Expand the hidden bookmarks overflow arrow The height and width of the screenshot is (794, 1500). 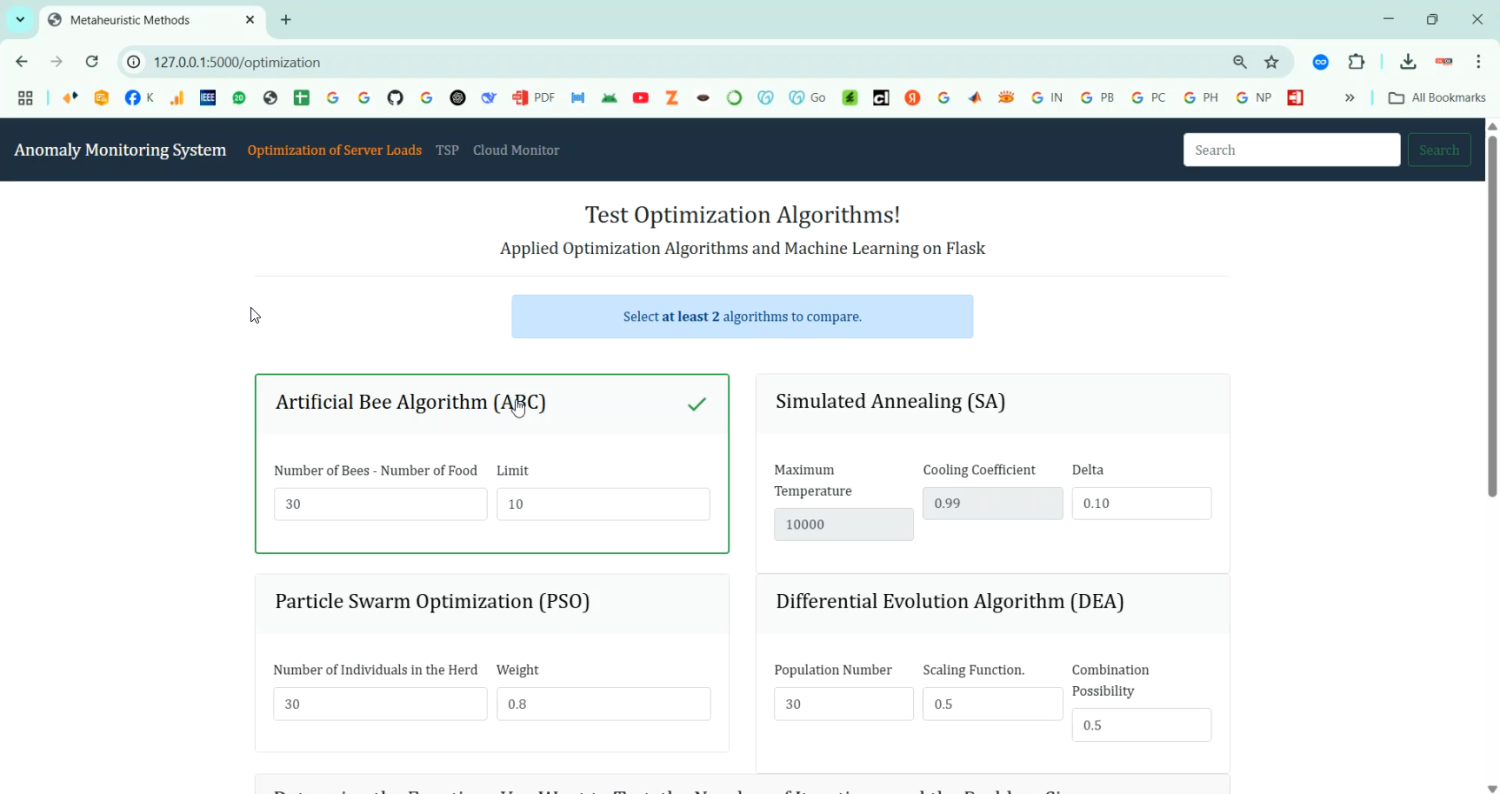(1349, 98)
